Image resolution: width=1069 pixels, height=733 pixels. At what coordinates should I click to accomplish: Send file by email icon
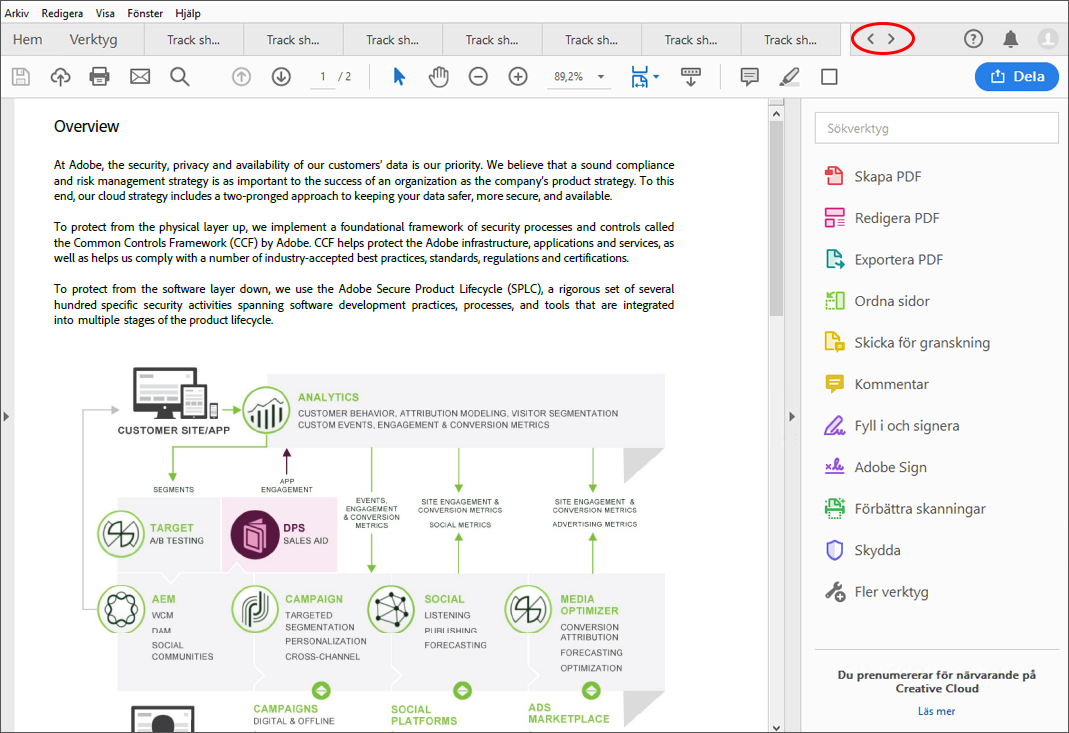point(140,76)
